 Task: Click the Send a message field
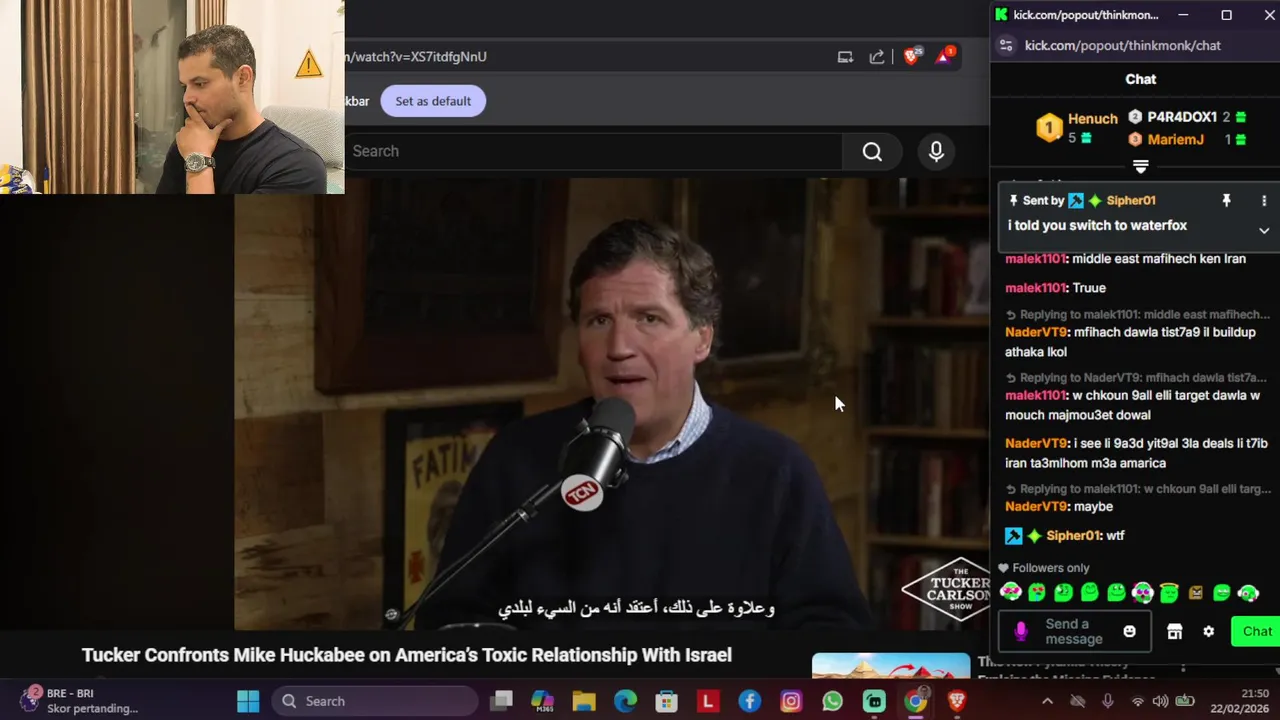coord(1074,631)
